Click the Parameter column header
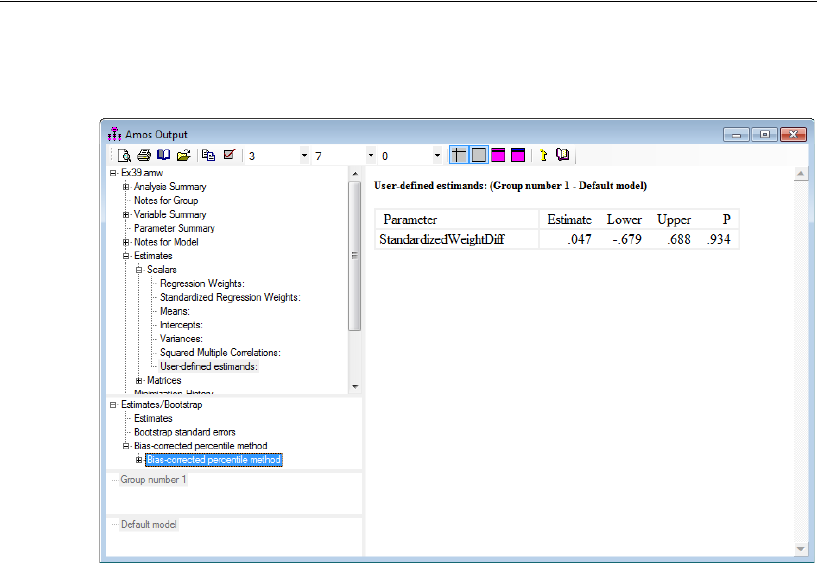The image size is (817, 563). point(410,220)
